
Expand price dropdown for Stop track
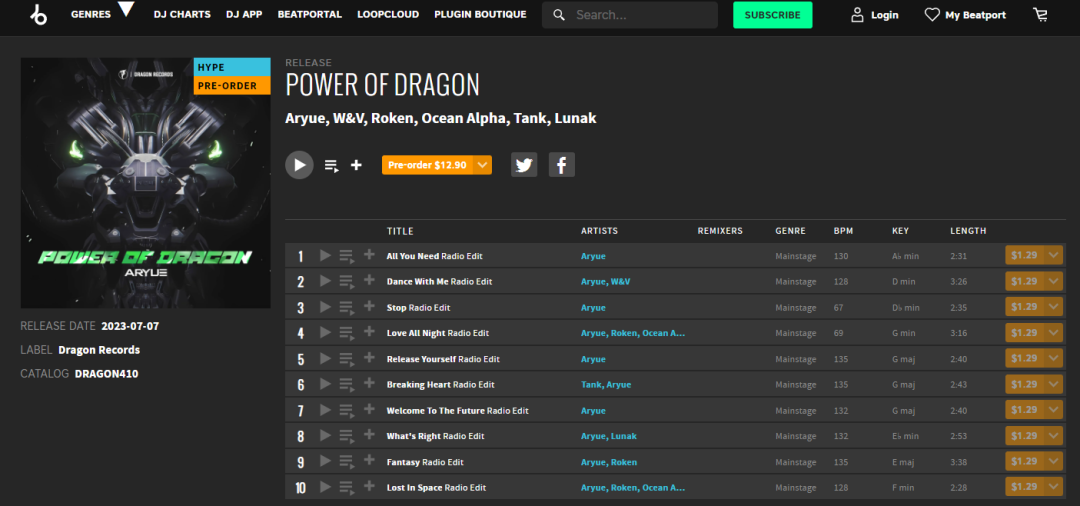click(1054, 307)
